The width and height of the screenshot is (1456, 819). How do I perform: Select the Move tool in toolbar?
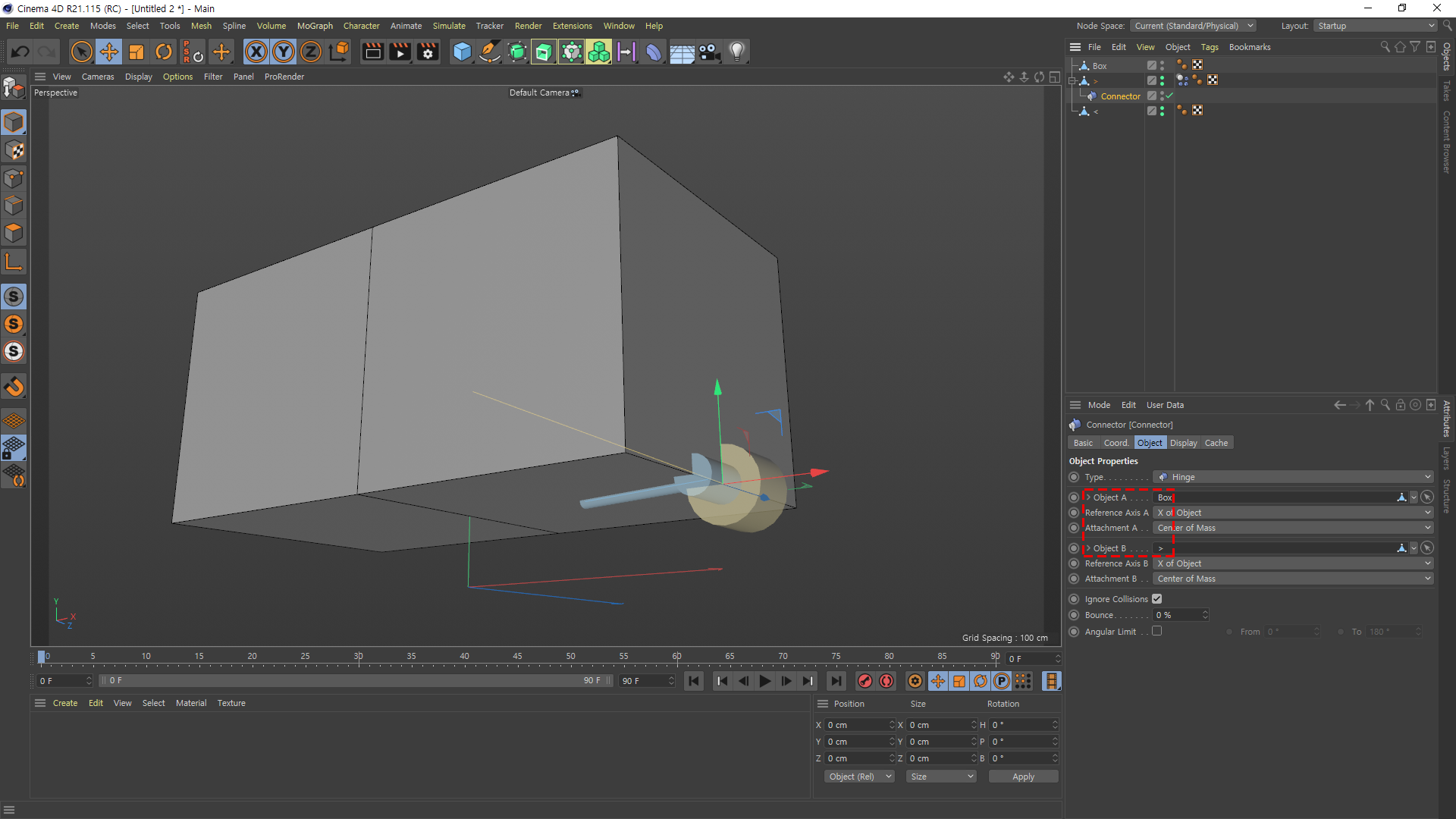[x=109, y=52]
